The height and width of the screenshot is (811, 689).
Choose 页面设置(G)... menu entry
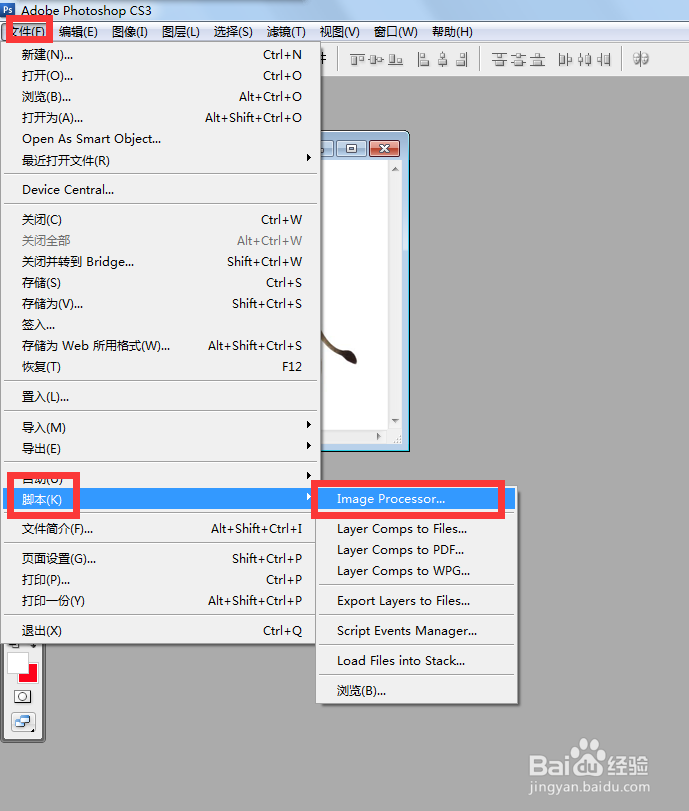(161, 559)
